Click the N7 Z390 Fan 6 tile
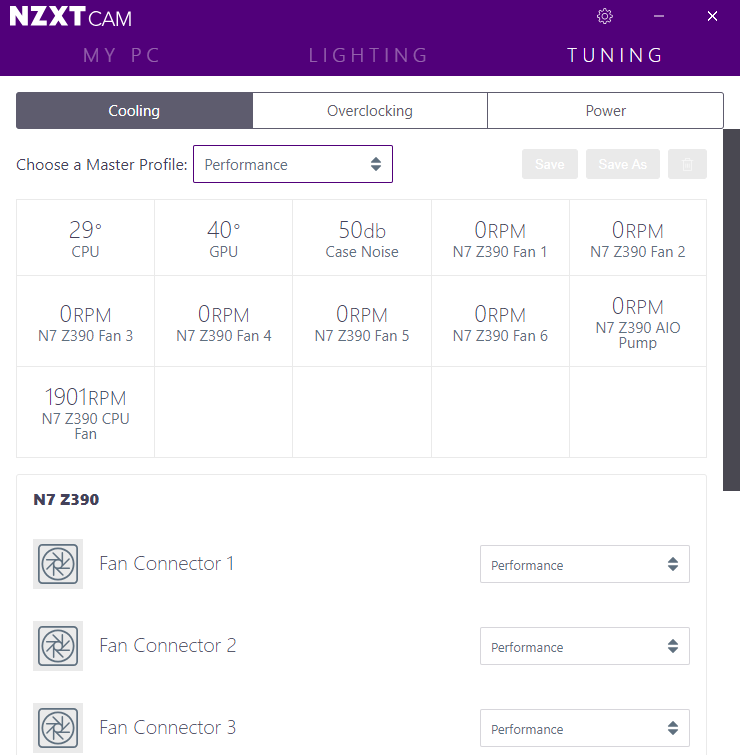Screen dimensions: 740x755 (500, 321)
